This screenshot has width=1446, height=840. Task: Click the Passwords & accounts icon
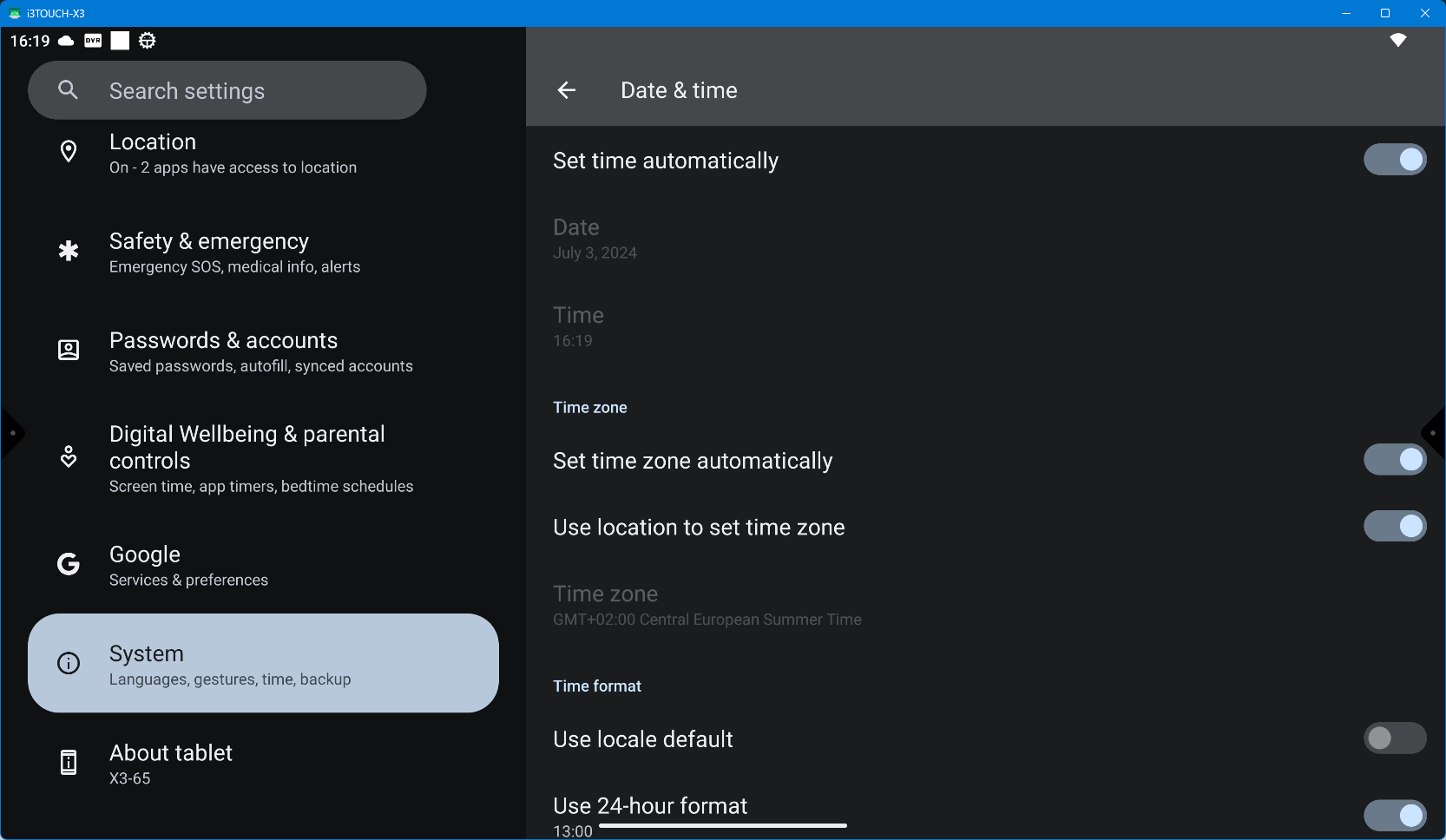[69, 351]
